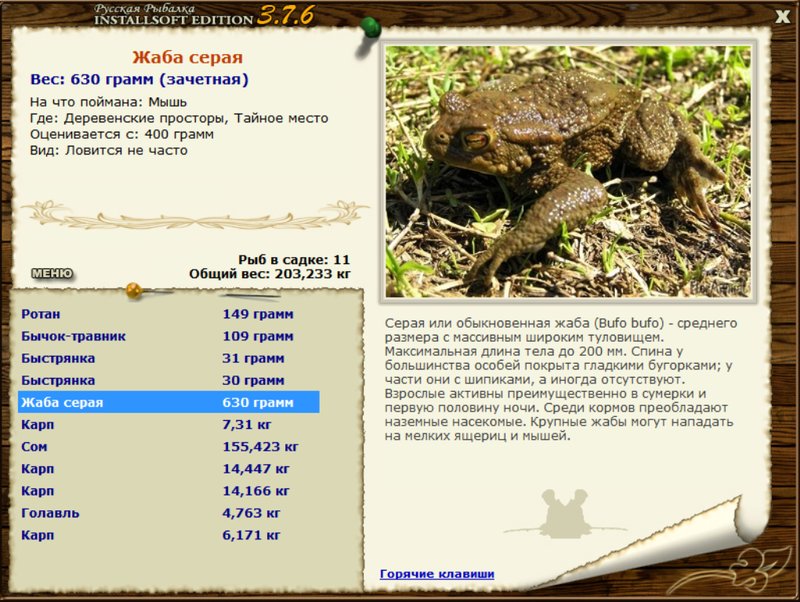The height and width of the screenshot is (602, 800).
Task: Click Общий вес: 203,233 кг total
Action: tap(269, 274)
